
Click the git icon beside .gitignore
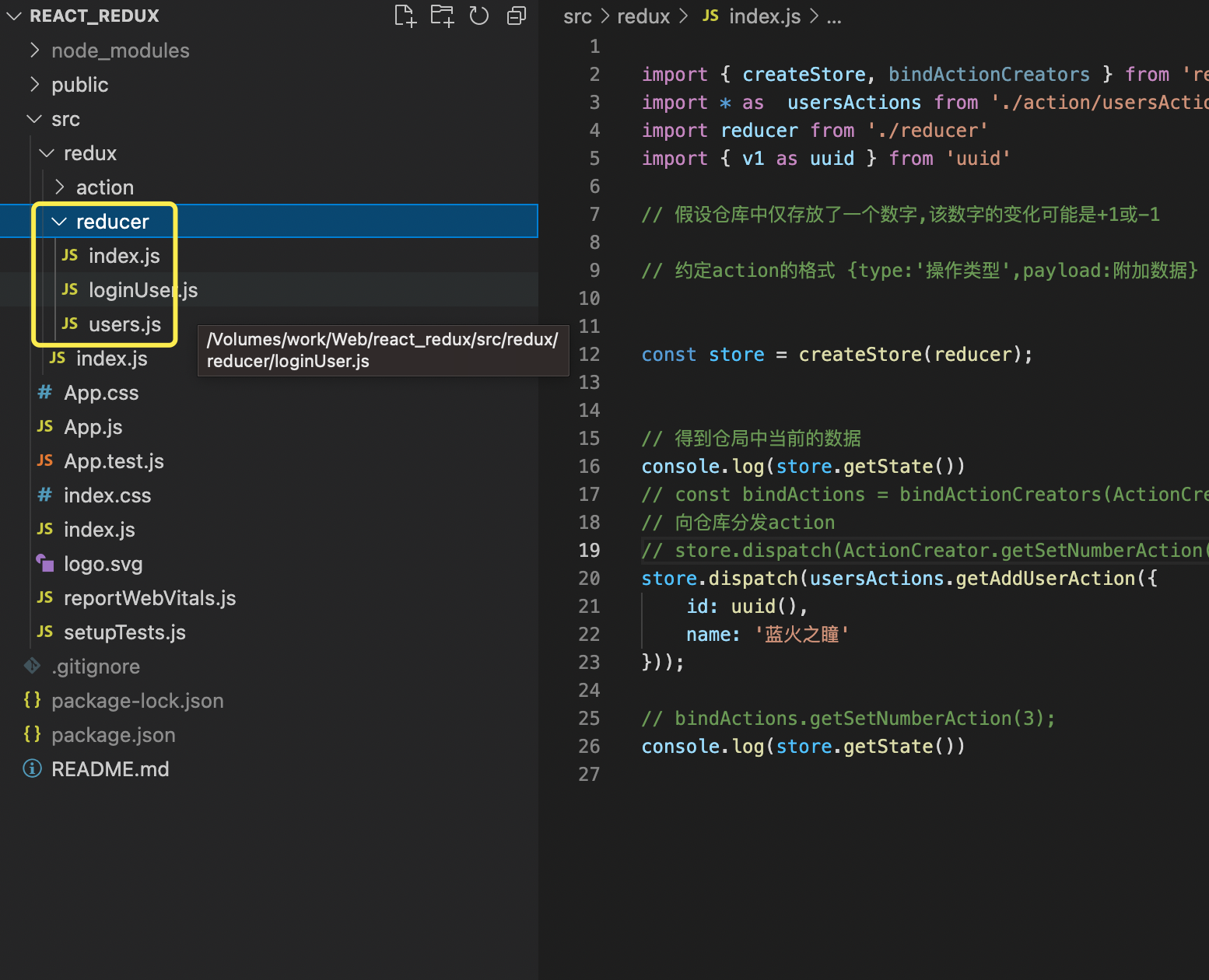tap(33, 666)
